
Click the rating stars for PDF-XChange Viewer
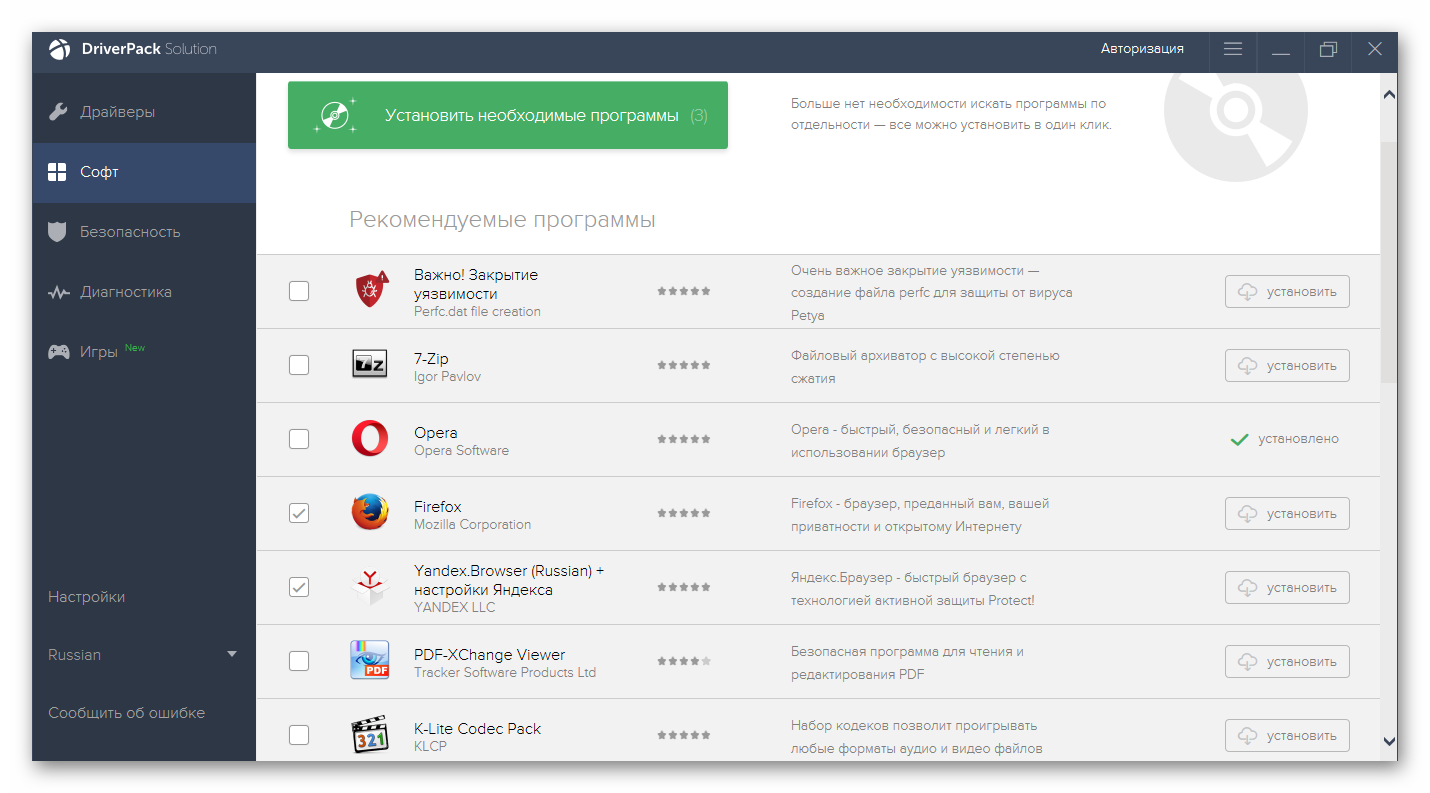pyautogui.click(x=684, y=661)
